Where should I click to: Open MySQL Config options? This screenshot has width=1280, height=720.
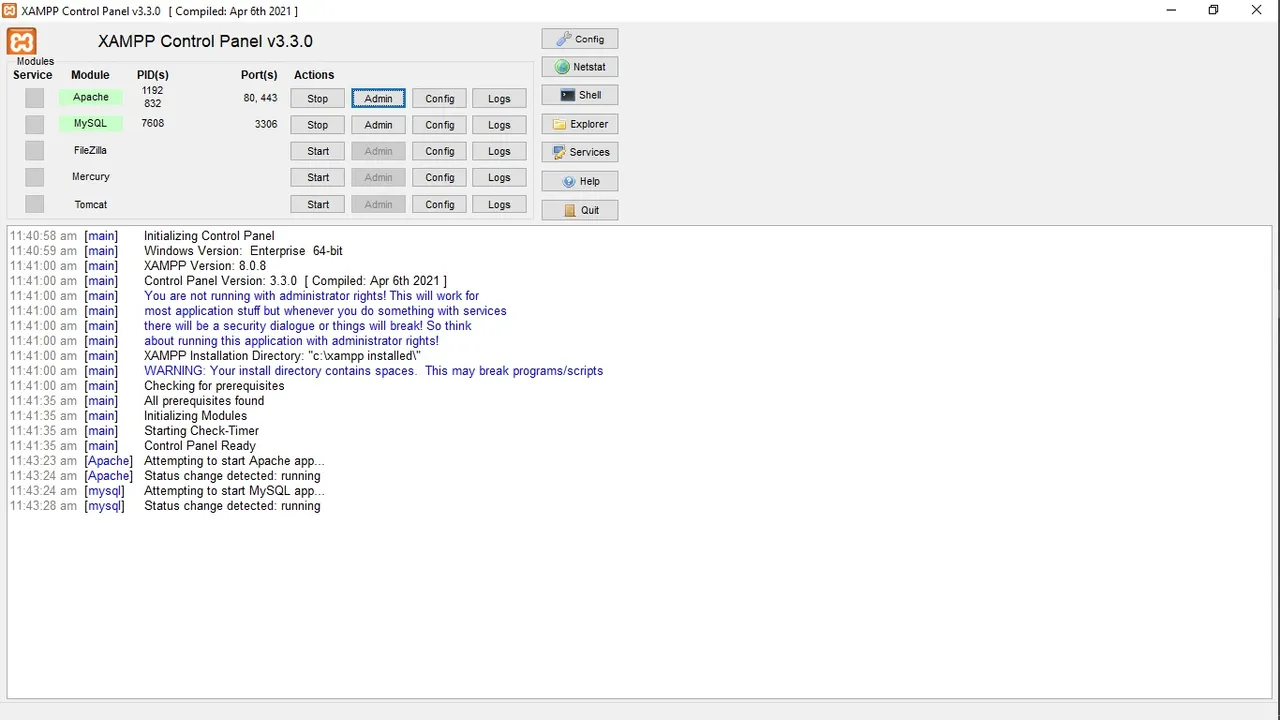(440, 125)
